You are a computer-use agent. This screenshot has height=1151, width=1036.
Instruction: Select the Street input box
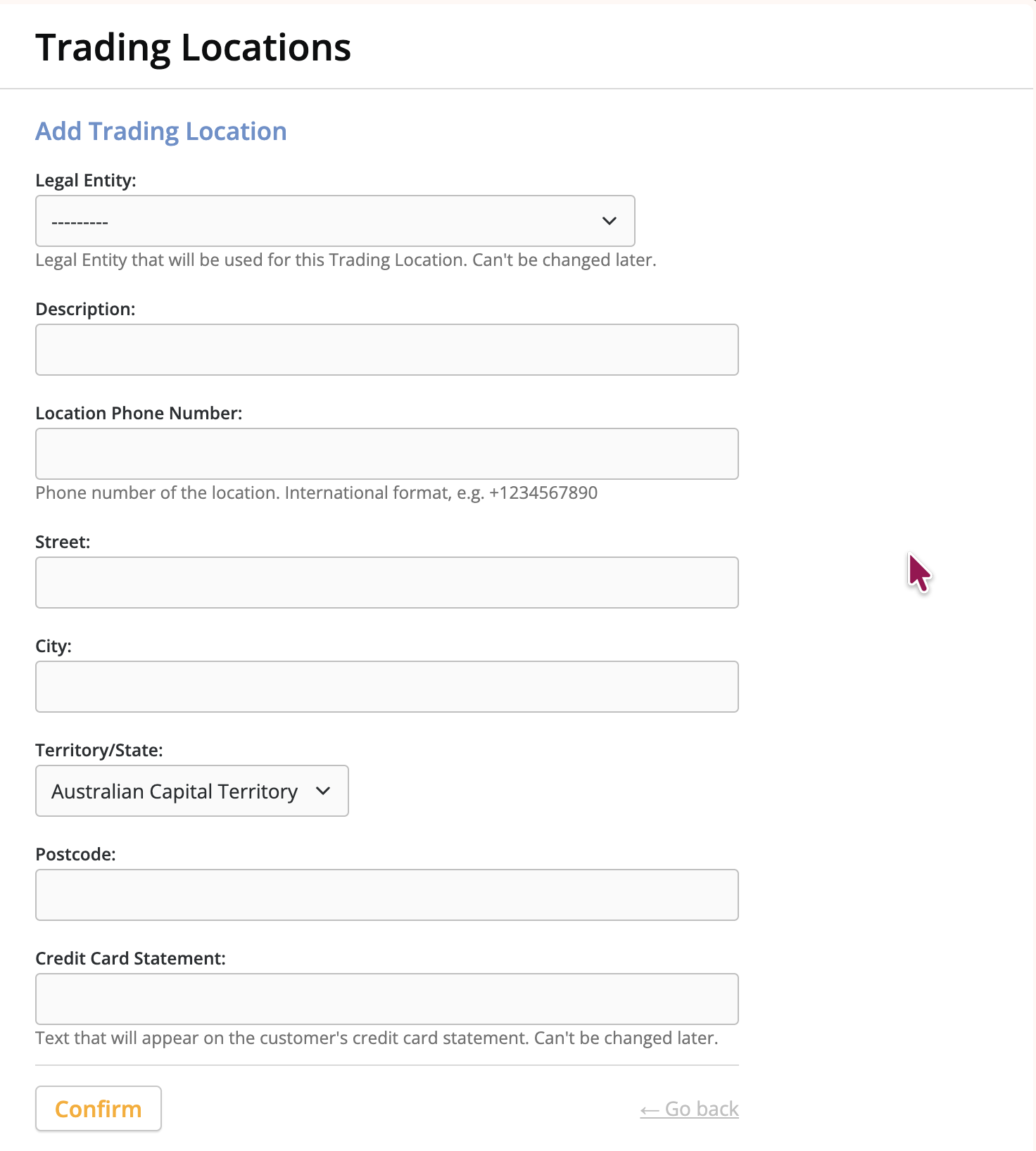point(387,583)
